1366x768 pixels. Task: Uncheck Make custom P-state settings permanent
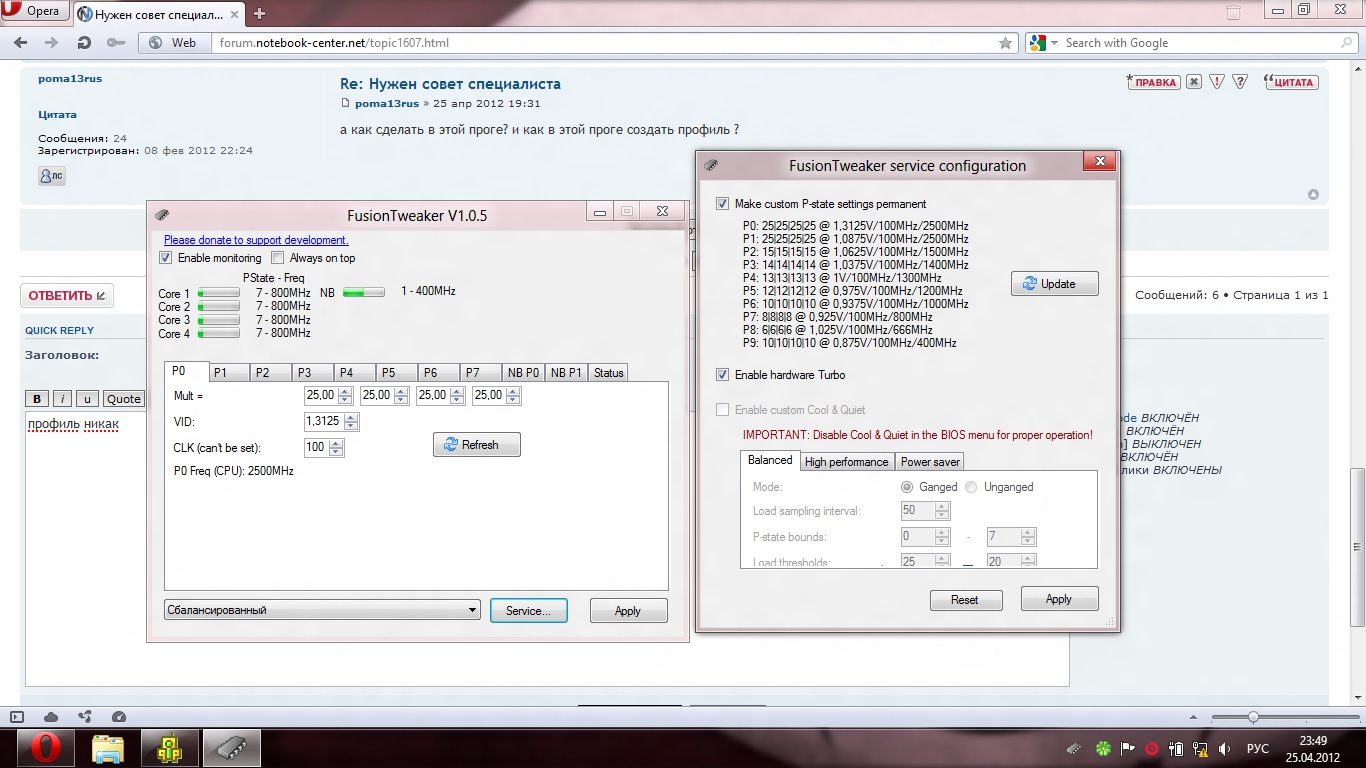click(723, 204)
